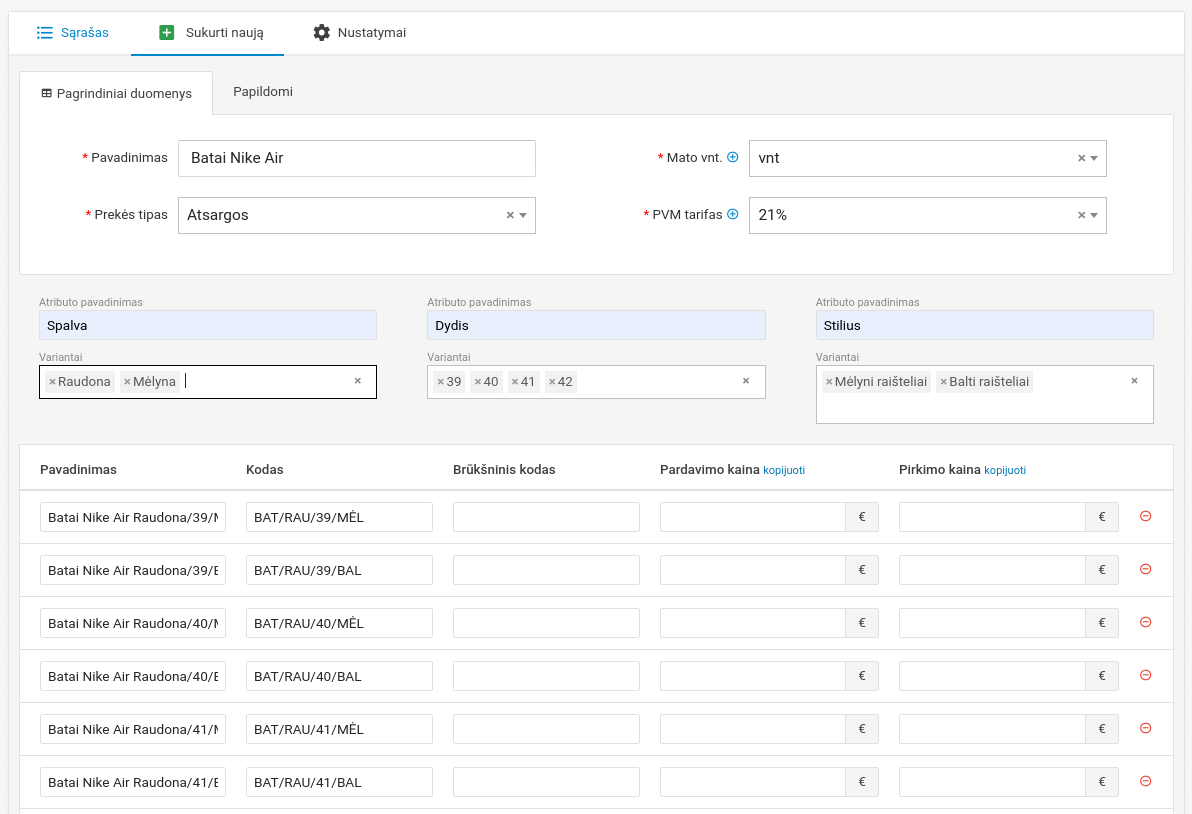This screenshot has width=1192, height=814.
Task: Click kopijuoti link beside Pirkimo kaina
Action: (x=1004, y=470)
